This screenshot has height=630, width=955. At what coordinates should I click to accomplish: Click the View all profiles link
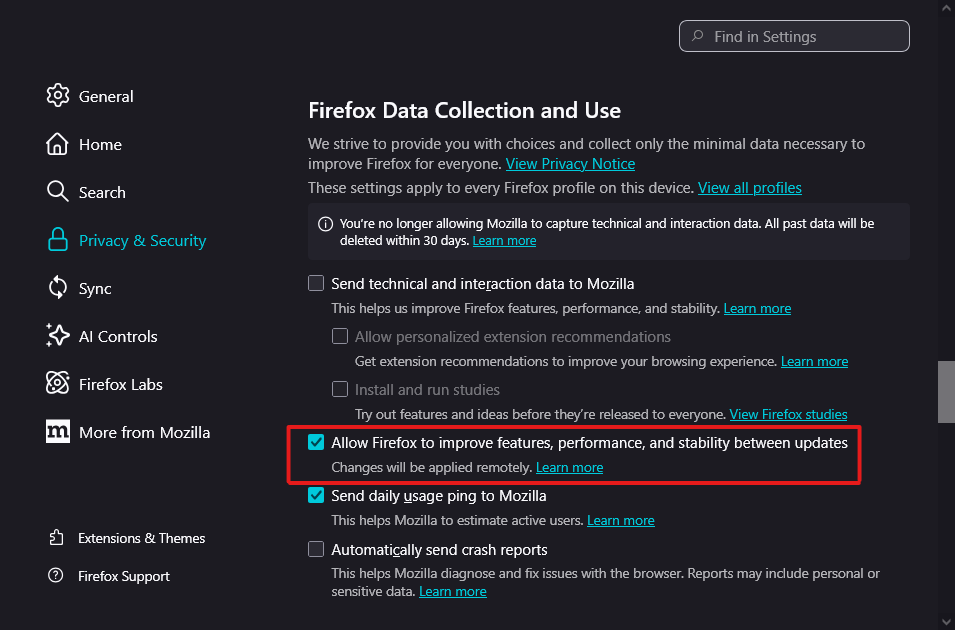pos(749,187)
